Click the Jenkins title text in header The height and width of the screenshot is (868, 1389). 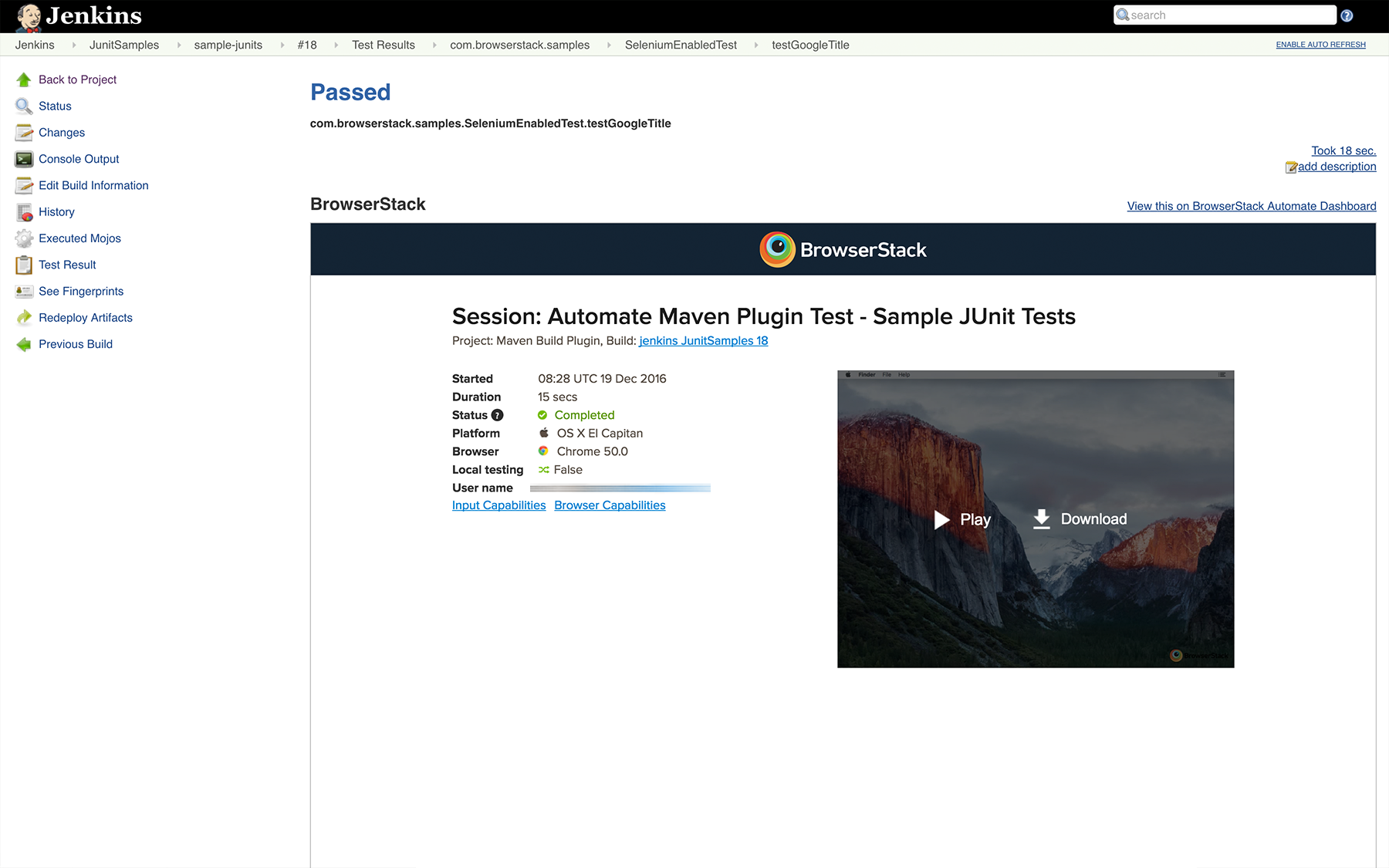pyautogui.click(x=94, y=16)
